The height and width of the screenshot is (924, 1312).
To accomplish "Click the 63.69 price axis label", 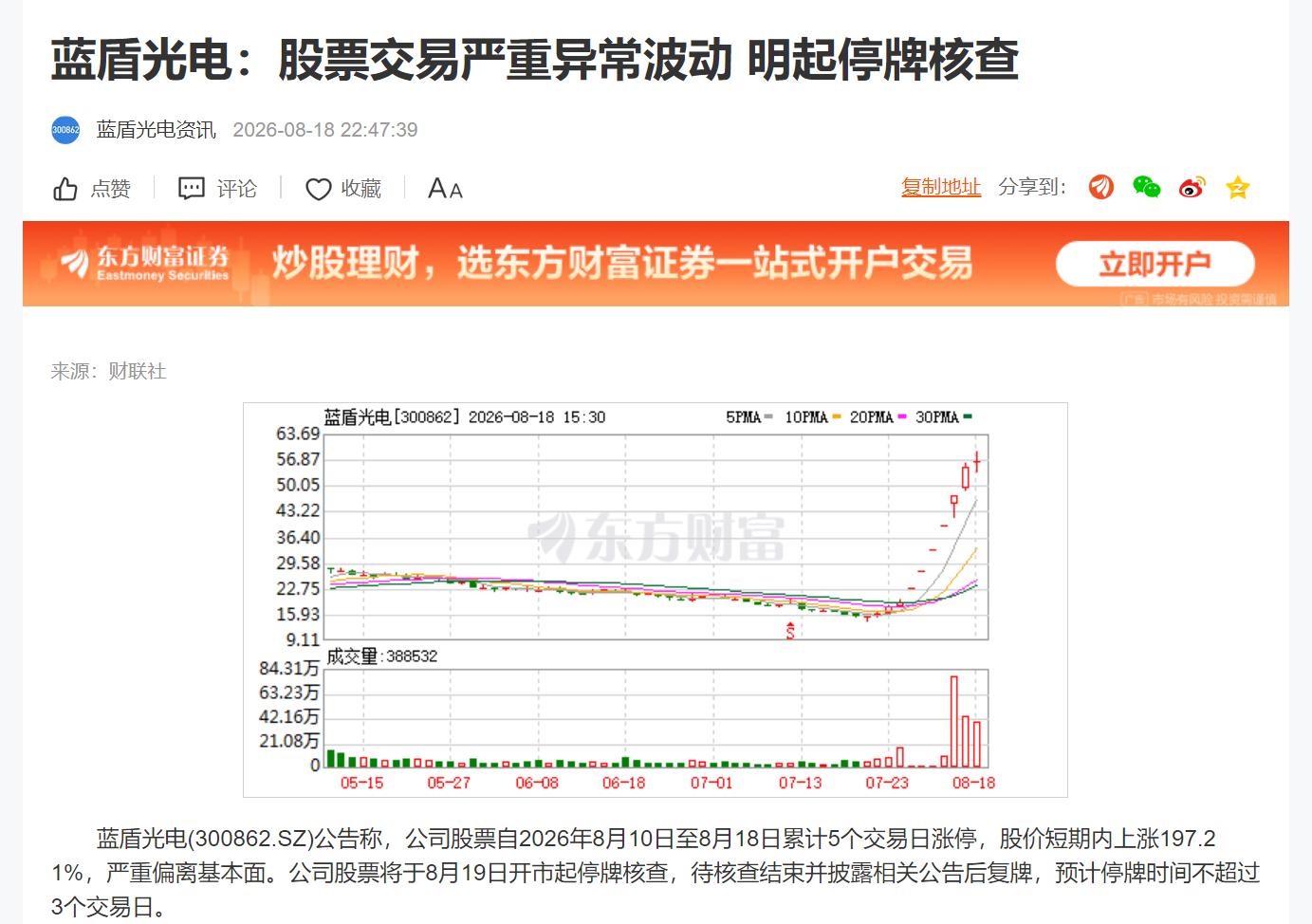I will click(x=298, y=434).
